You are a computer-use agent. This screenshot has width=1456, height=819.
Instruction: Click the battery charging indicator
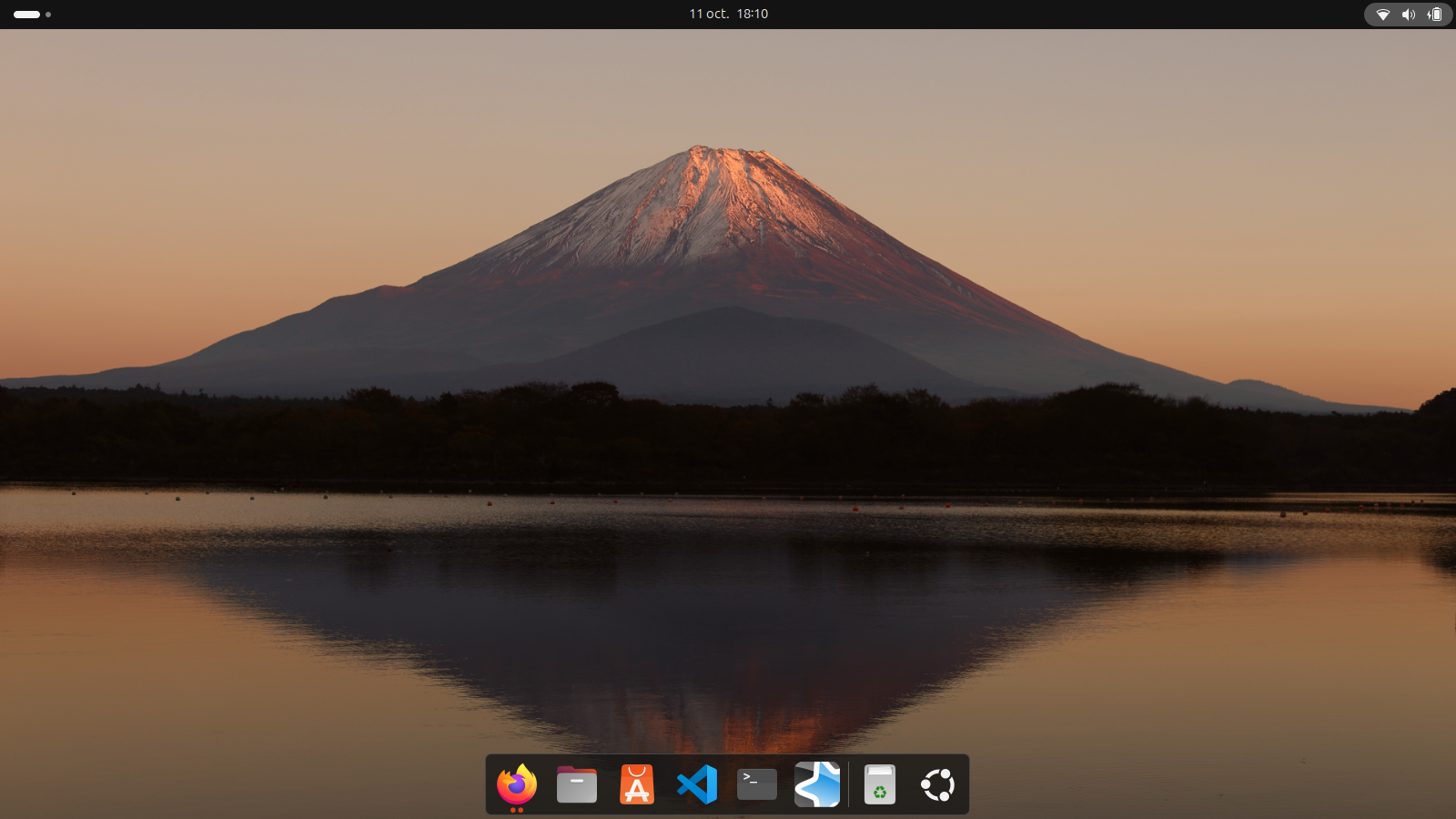click(x=1434, y=15)
